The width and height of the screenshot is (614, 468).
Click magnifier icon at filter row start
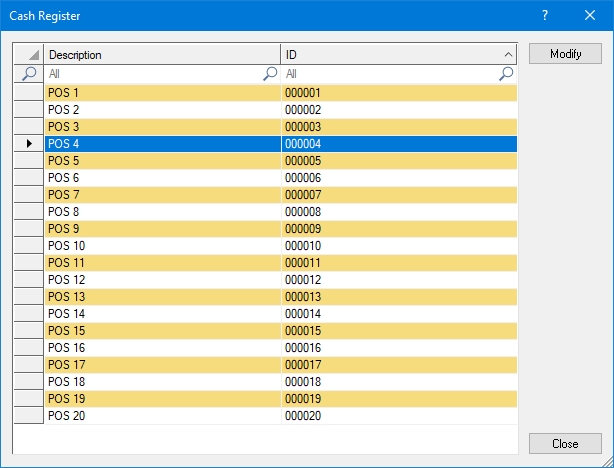coord(29,74)
